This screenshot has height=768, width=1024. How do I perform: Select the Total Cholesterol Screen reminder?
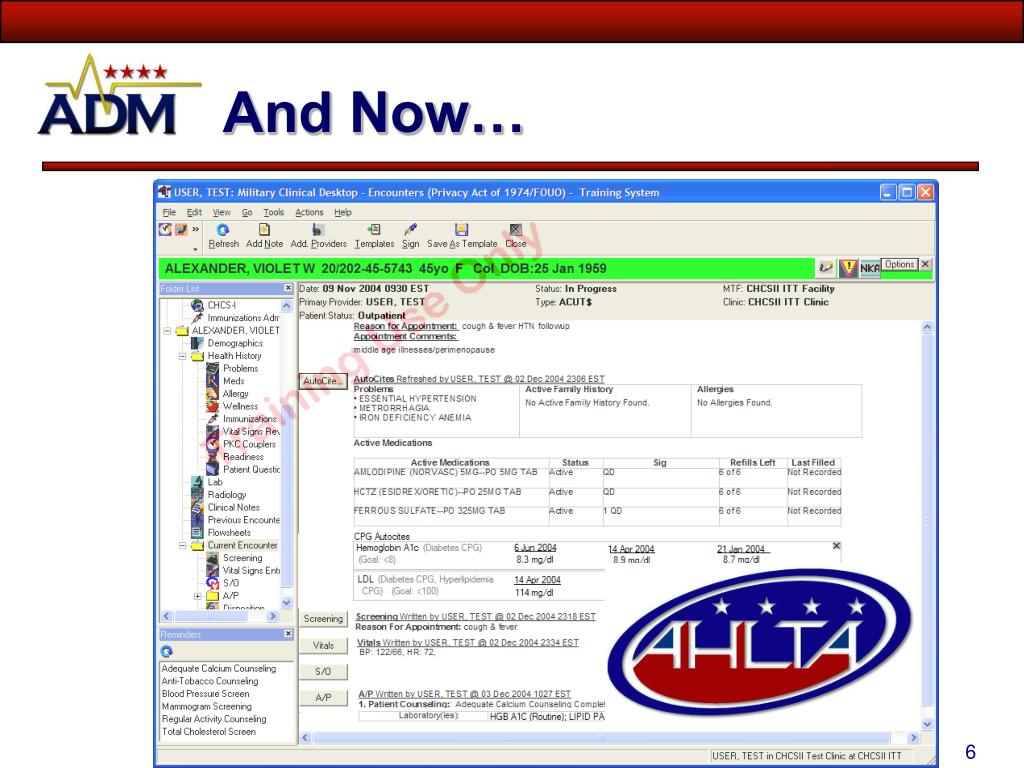pos(208,732)
